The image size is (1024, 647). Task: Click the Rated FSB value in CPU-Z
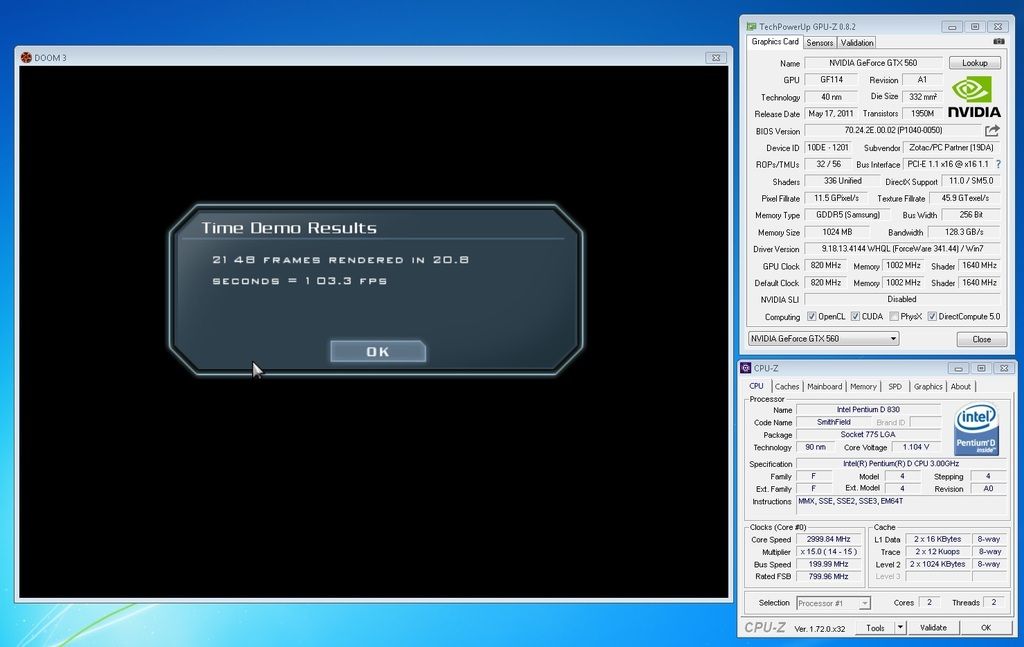(828, 576)
